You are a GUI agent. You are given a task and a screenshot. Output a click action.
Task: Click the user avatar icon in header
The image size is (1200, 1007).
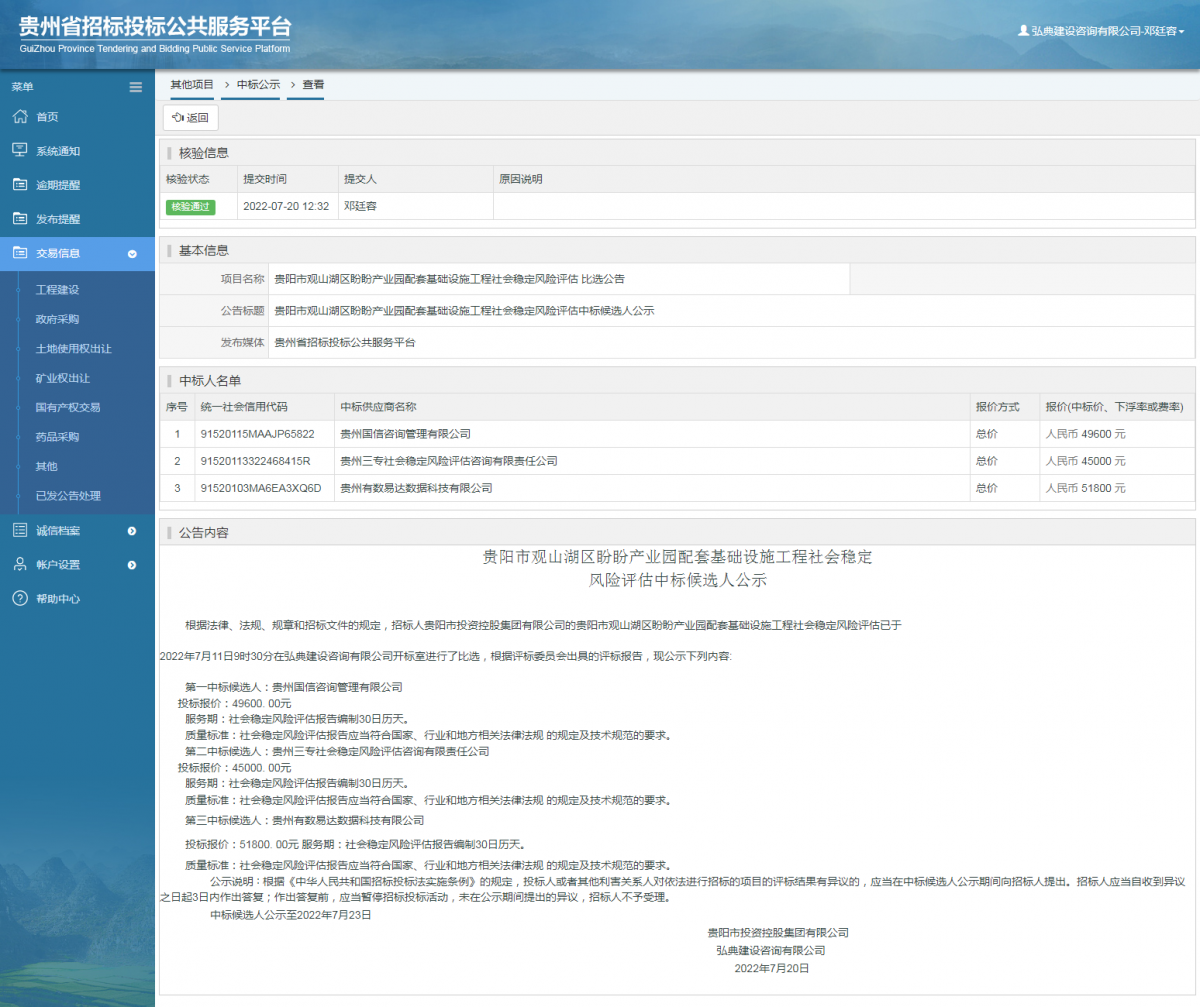click(x=1023, y=31)
